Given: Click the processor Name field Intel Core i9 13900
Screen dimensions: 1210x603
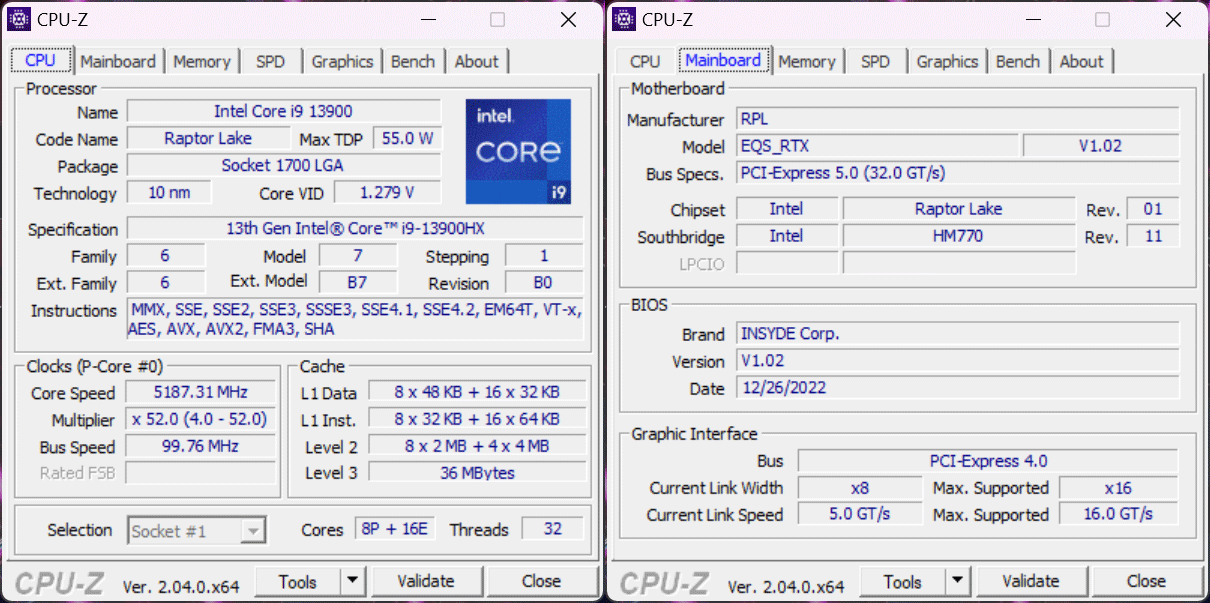Looking at the screenshot, I should pos(284,112).
